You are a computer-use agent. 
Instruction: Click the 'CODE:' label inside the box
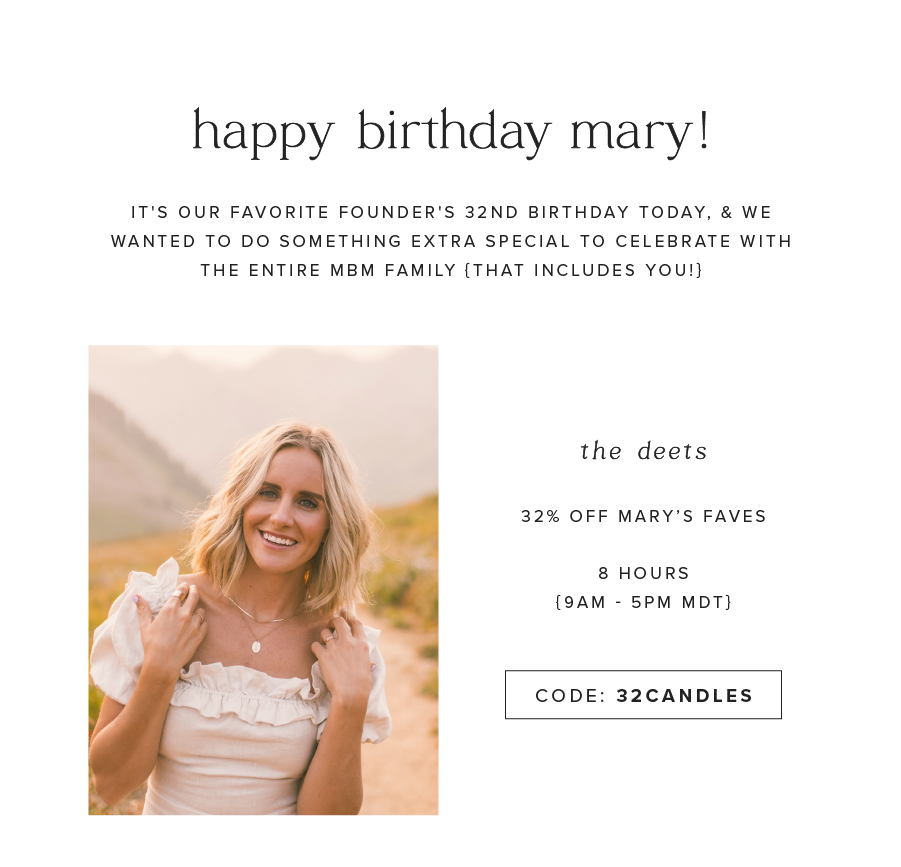pos(571,696)
